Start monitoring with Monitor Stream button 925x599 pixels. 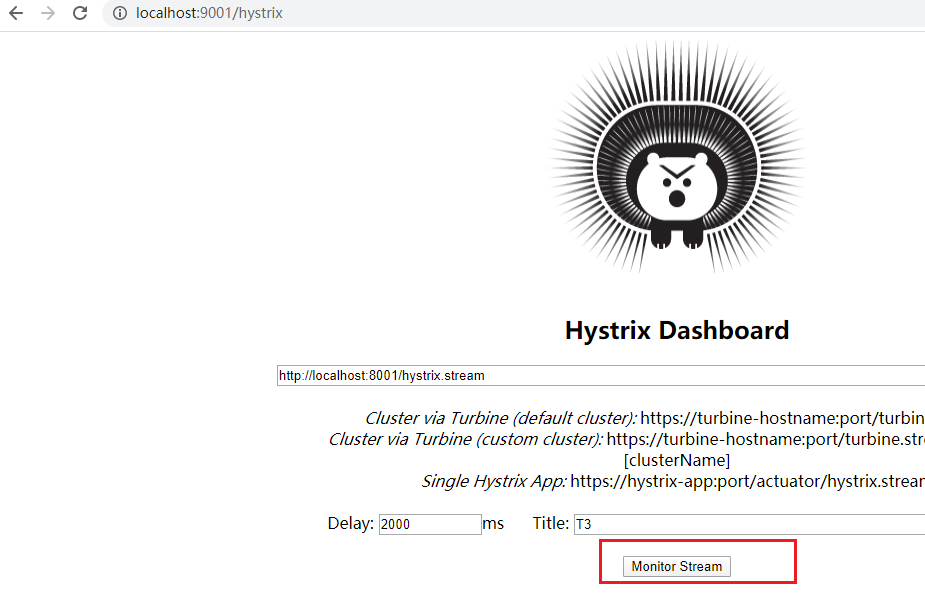677,567
